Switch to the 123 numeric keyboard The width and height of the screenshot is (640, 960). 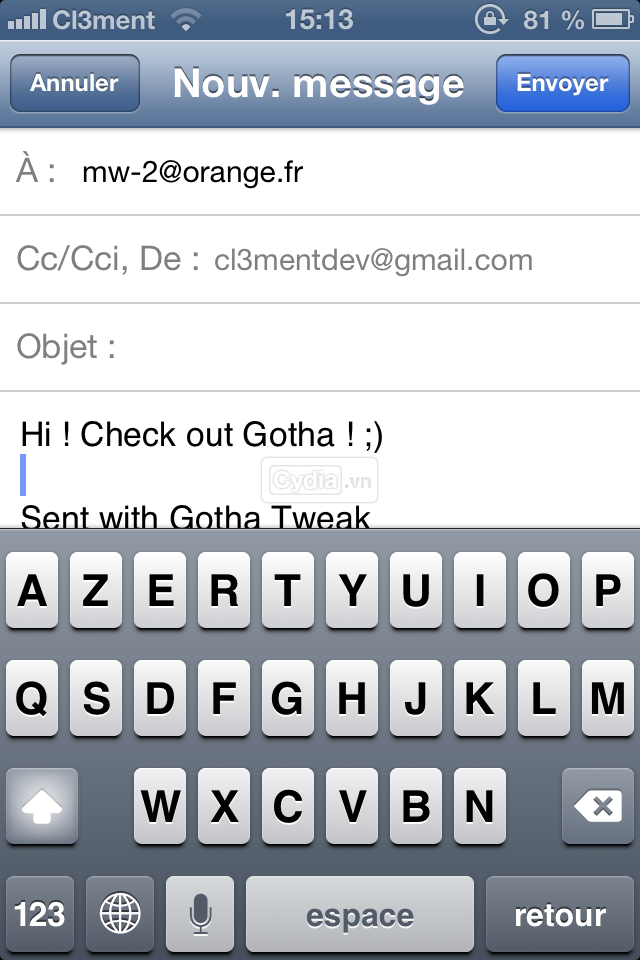coord(40,913)
